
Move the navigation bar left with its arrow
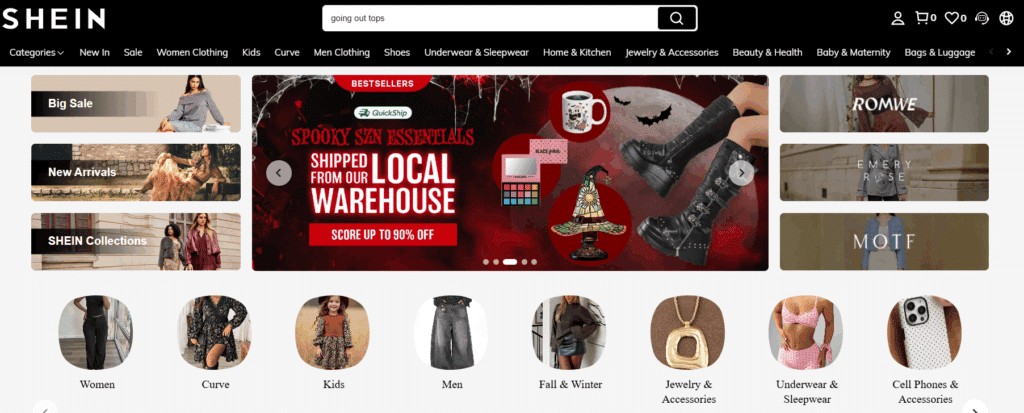[992, 52]
